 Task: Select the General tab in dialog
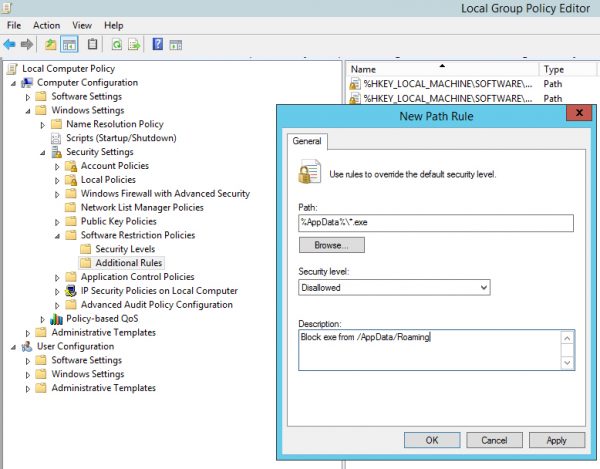pyautogui.click(x=306, y=141)
